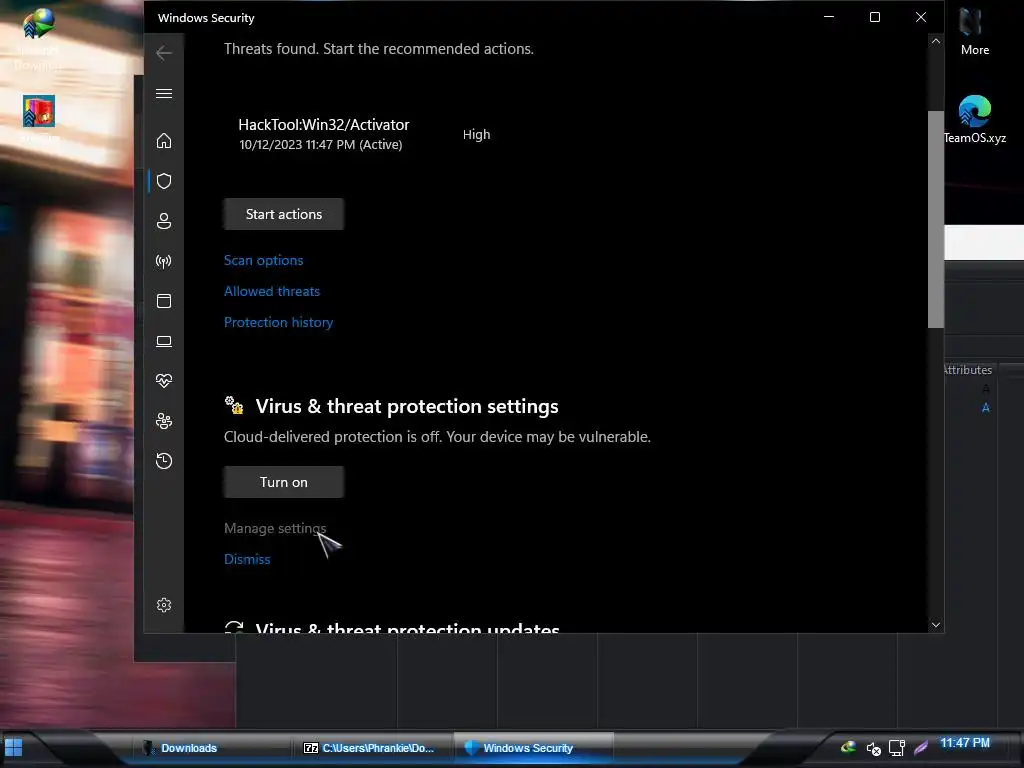Open Account protection person icon
The height and width of the screenshot is (768, 1024).
[x=164, y=221]
